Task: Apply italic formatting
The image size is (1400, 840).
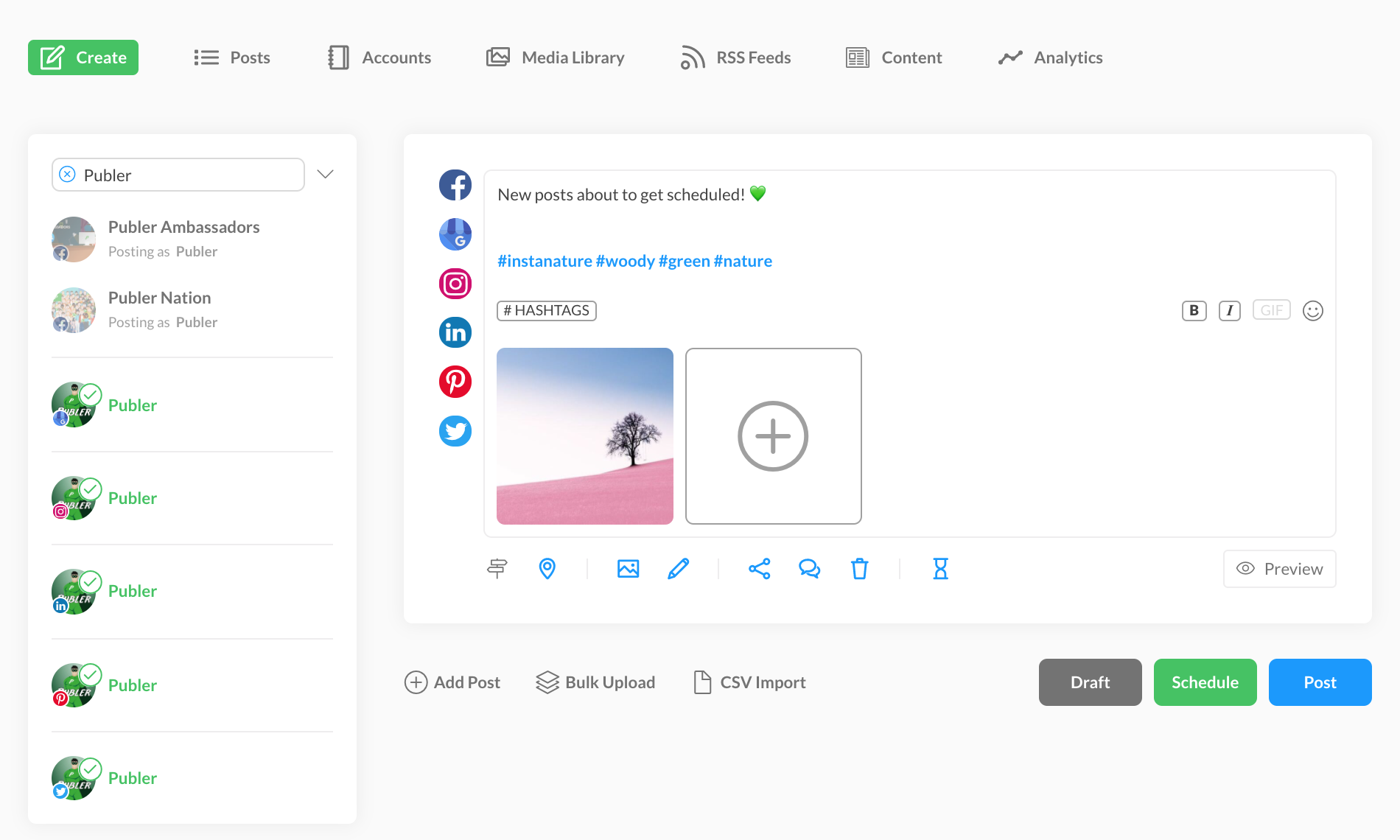Action: pos(1230,310)
